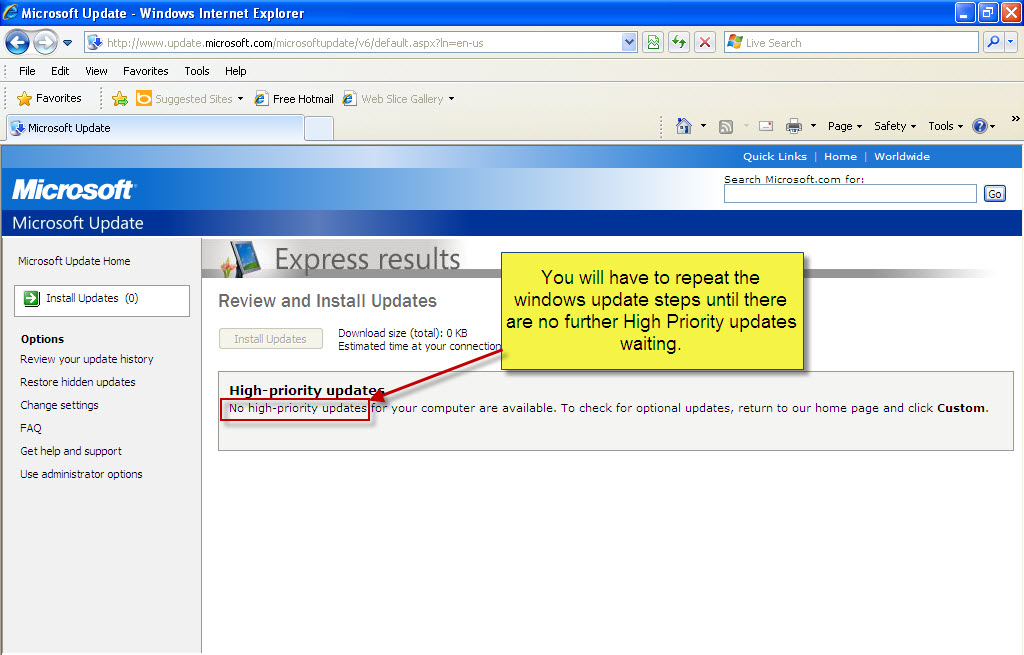This screenshot has width=1024, height=655.
Task: Open the Help menu
Action: tap(236, 71)
